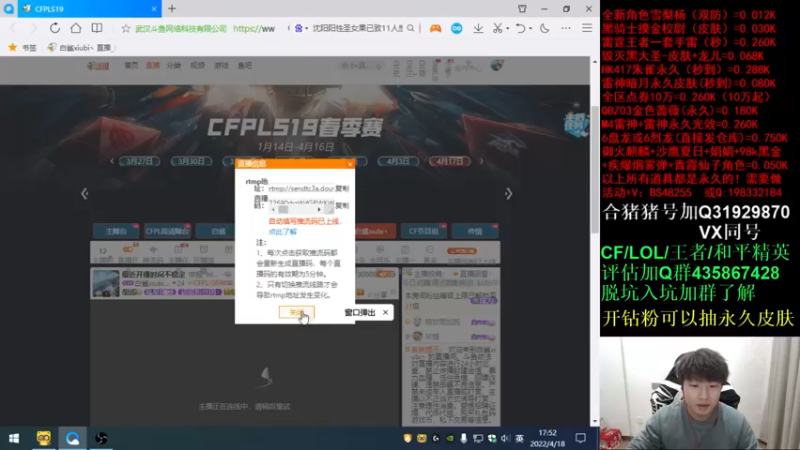
Task: Bookmark this page with the star icon
Action: tap(126, 29)
